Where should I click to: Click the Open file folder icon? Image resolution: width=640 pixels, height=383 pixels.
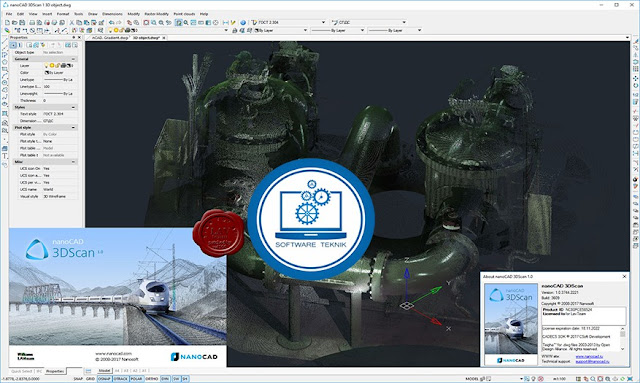[x=15, y=22]
